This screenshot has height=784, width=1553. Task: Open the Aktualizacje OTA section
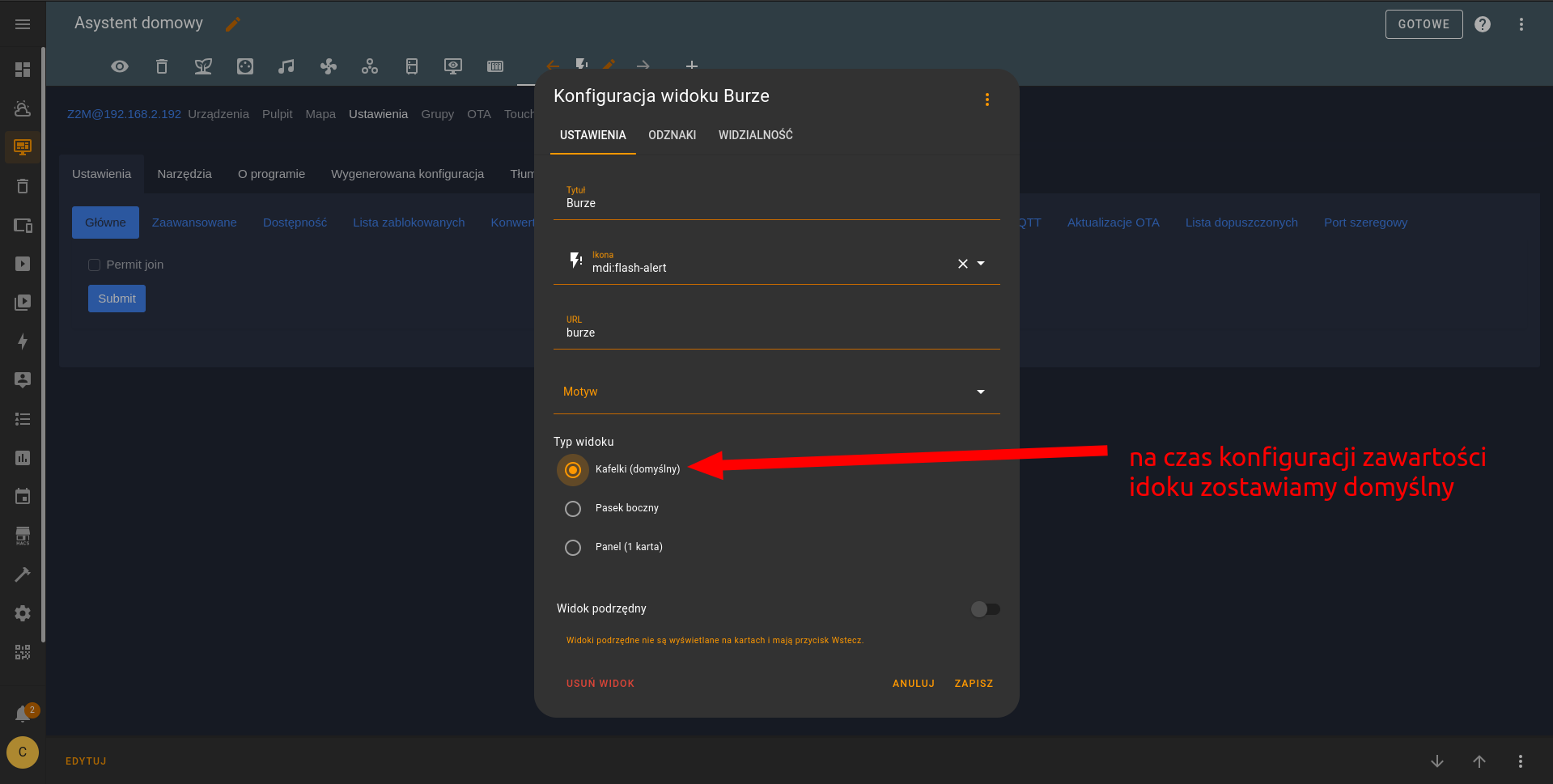pos(1114,222)
